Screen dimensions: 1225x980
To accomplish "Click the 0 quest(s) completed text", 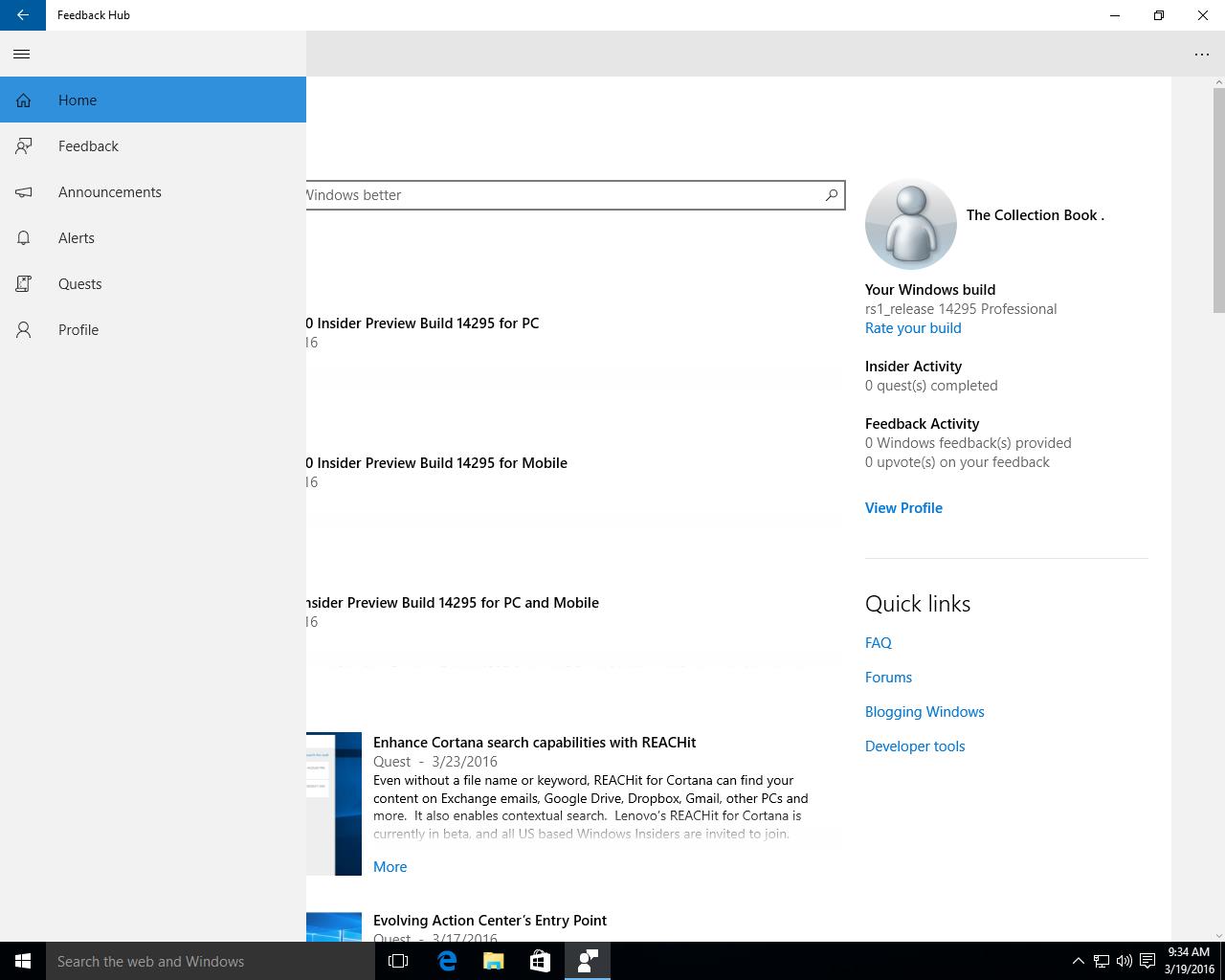I will point(931,386).
